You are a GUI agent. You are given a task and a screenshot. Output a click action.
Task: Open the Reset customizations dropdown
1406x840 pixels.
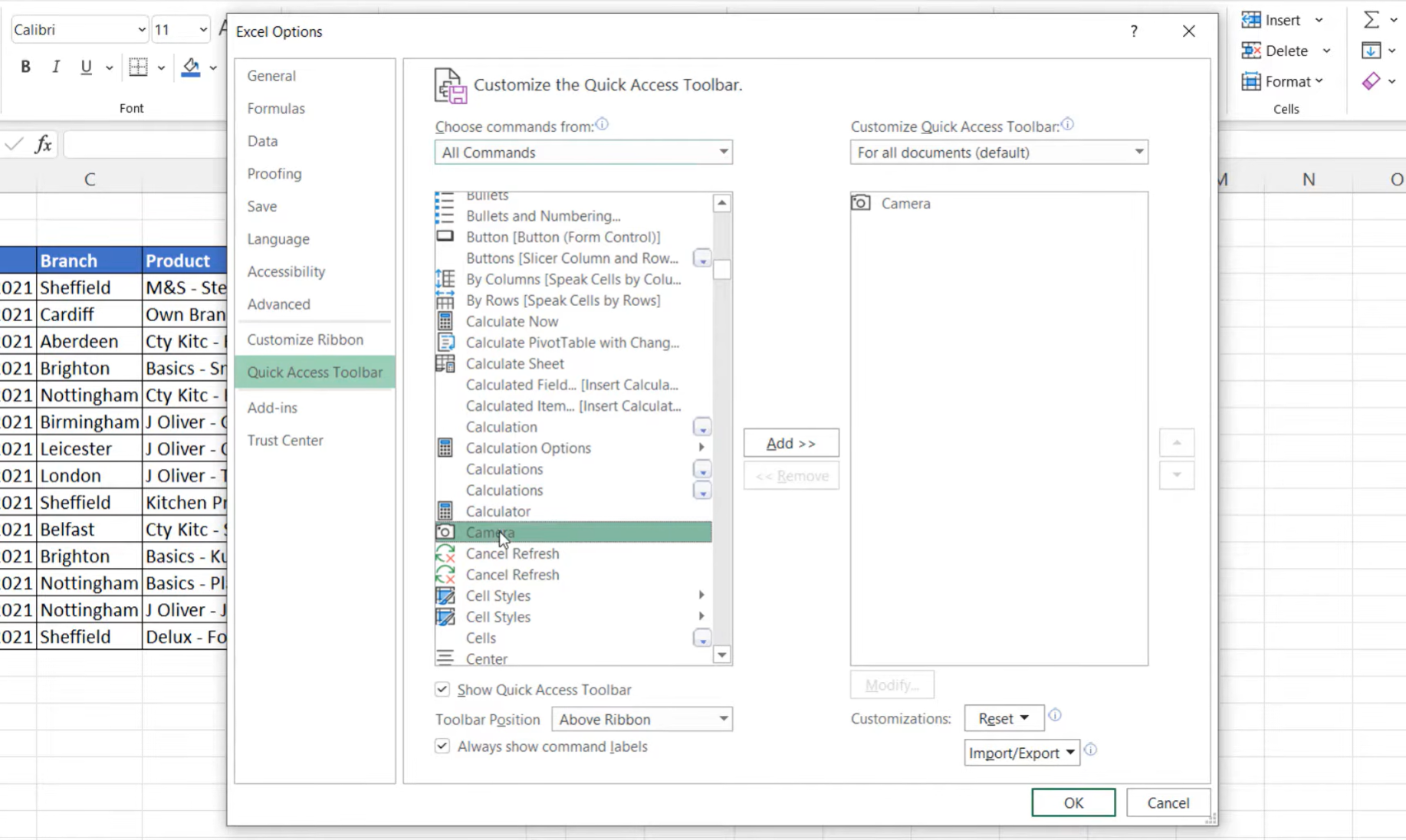click(1004, 718)
